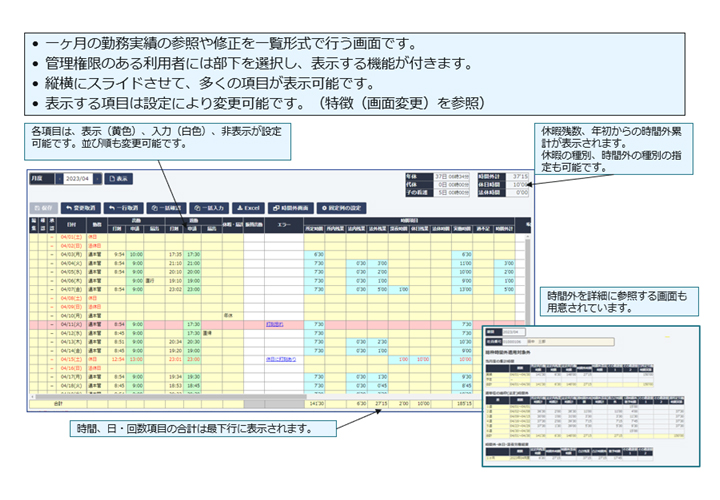
Task: Select the 04/04(火) date cell
Action: click(x=71, y=264)
